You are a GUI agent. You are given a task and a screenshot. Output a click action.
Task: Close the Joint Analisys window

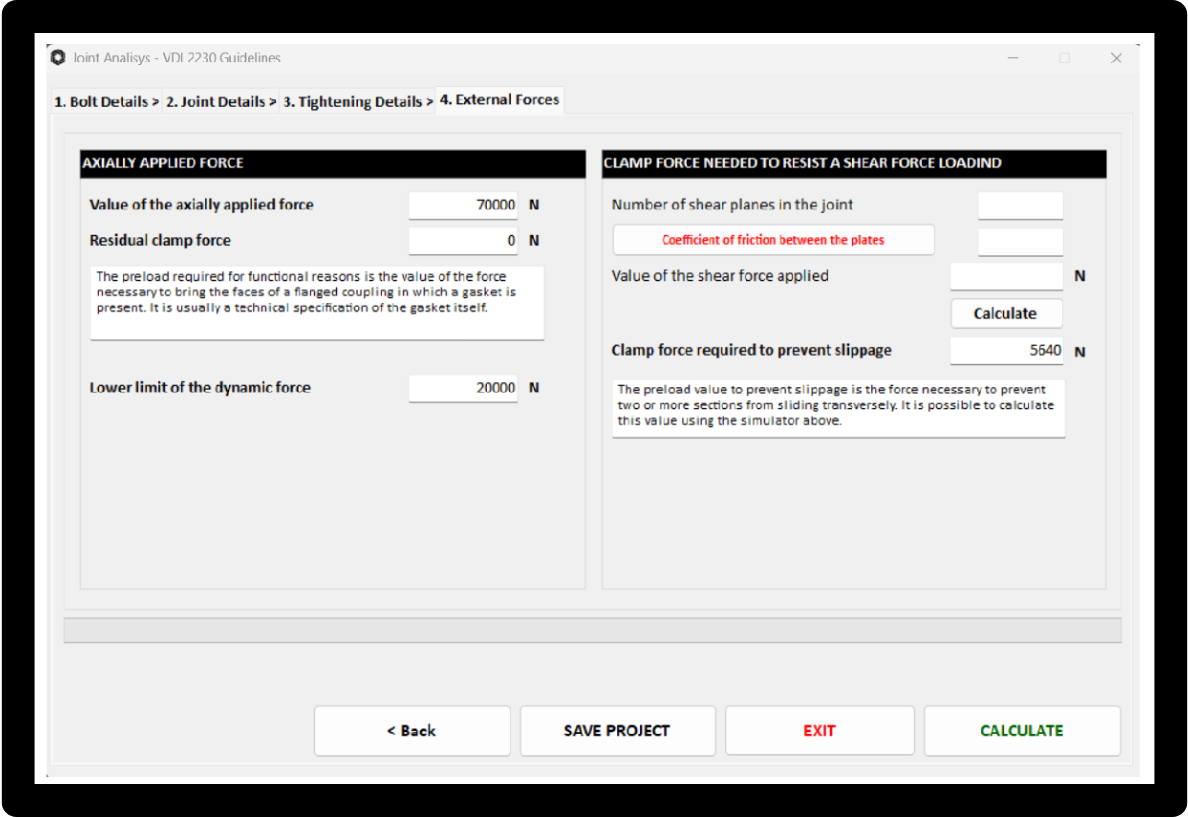pos(1116,58)
